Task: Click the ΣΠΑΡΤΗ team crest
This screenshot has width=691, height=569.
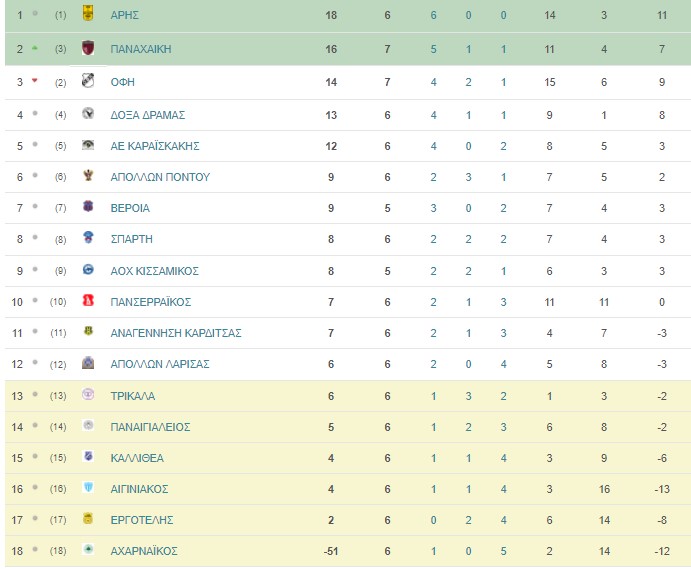Action: [x=88, y=237]
